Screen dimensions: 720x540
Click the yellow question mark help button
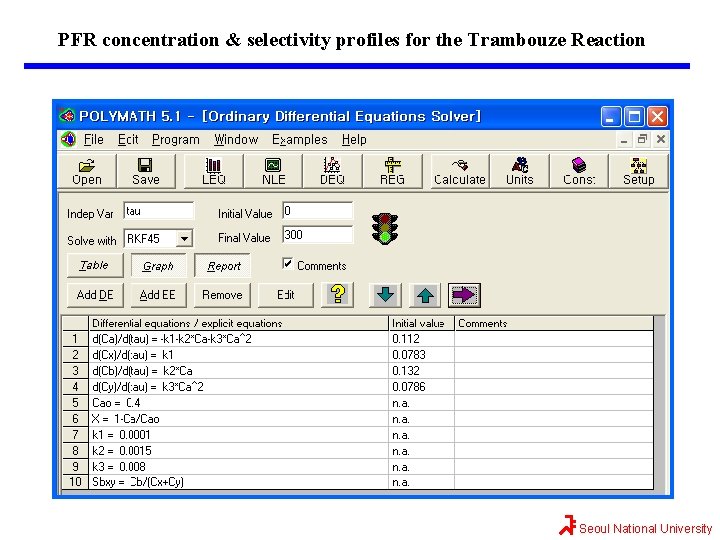coord(338,294)
